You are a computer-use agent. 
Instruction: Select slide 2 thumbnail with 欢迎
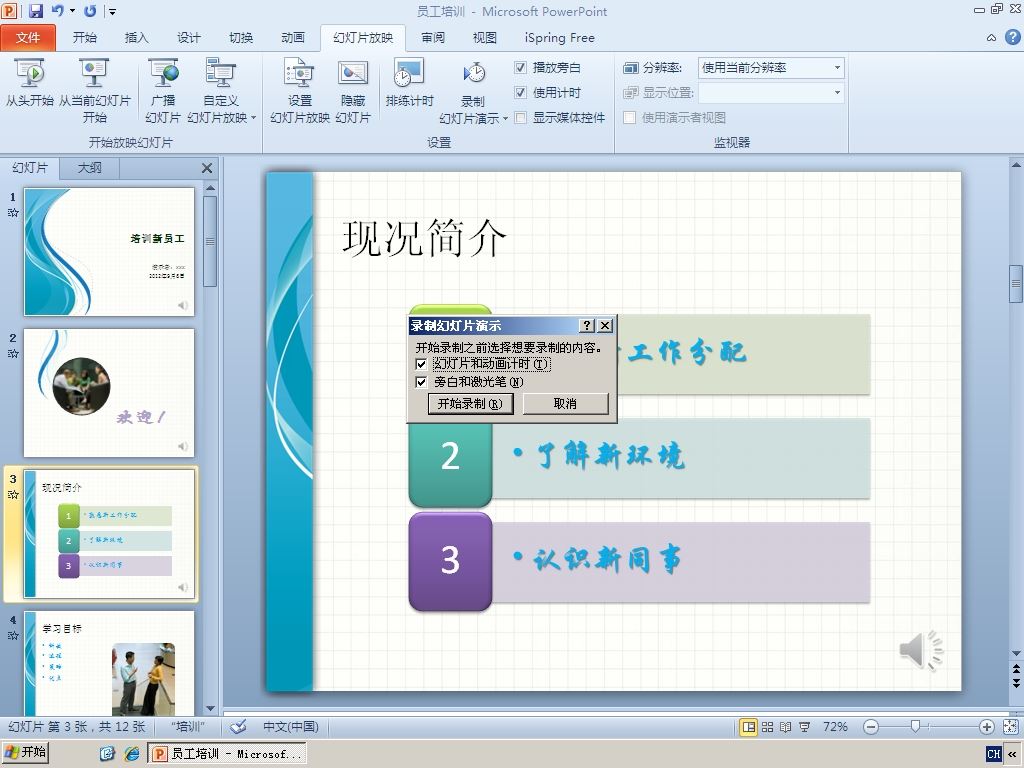(x=109, y=392)
